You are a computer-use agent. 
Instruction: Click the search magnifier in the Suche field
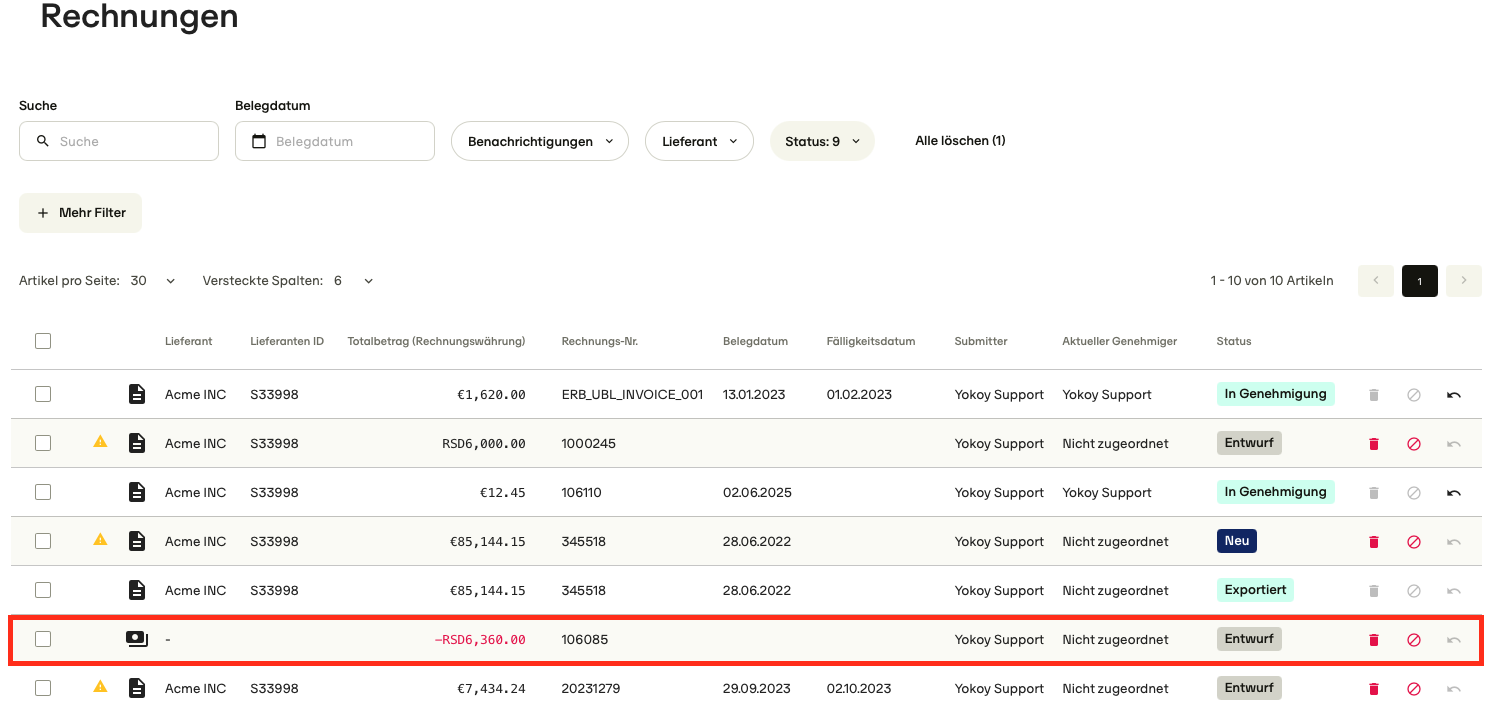pos(42,141)
